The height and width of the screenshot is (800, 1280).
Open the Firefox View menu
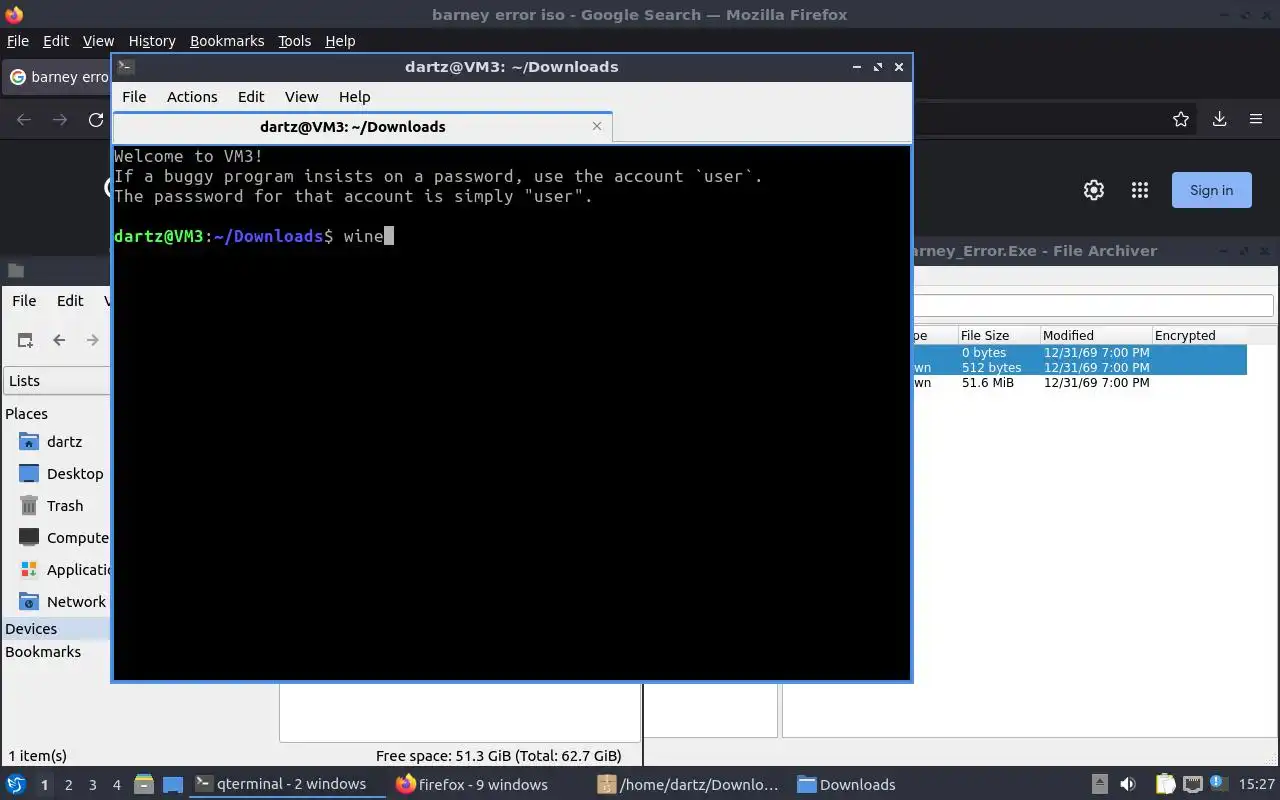point(98,41)
